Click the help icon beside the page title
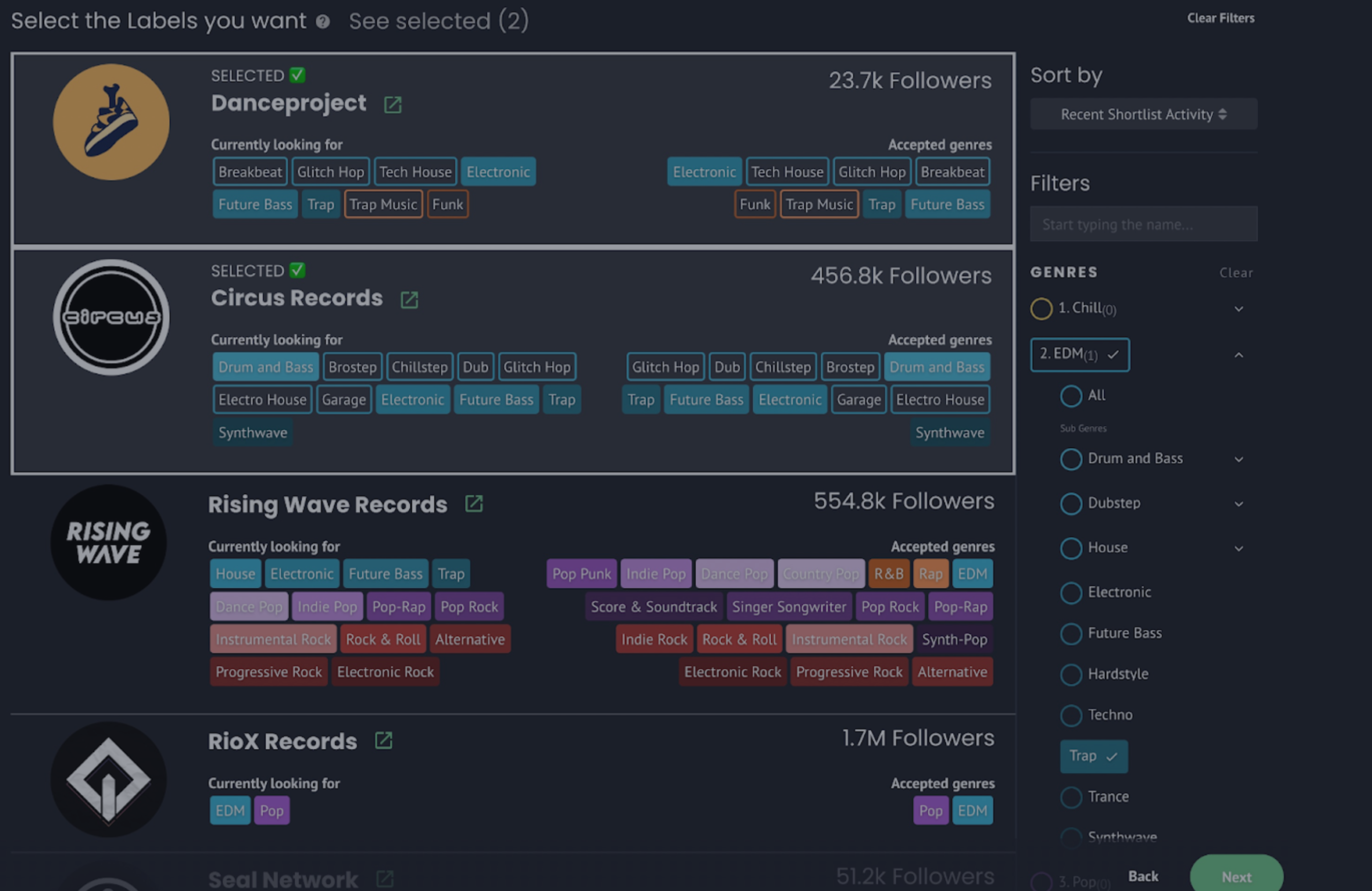Viewport: 1372px width, 891px height. [323, 22]
